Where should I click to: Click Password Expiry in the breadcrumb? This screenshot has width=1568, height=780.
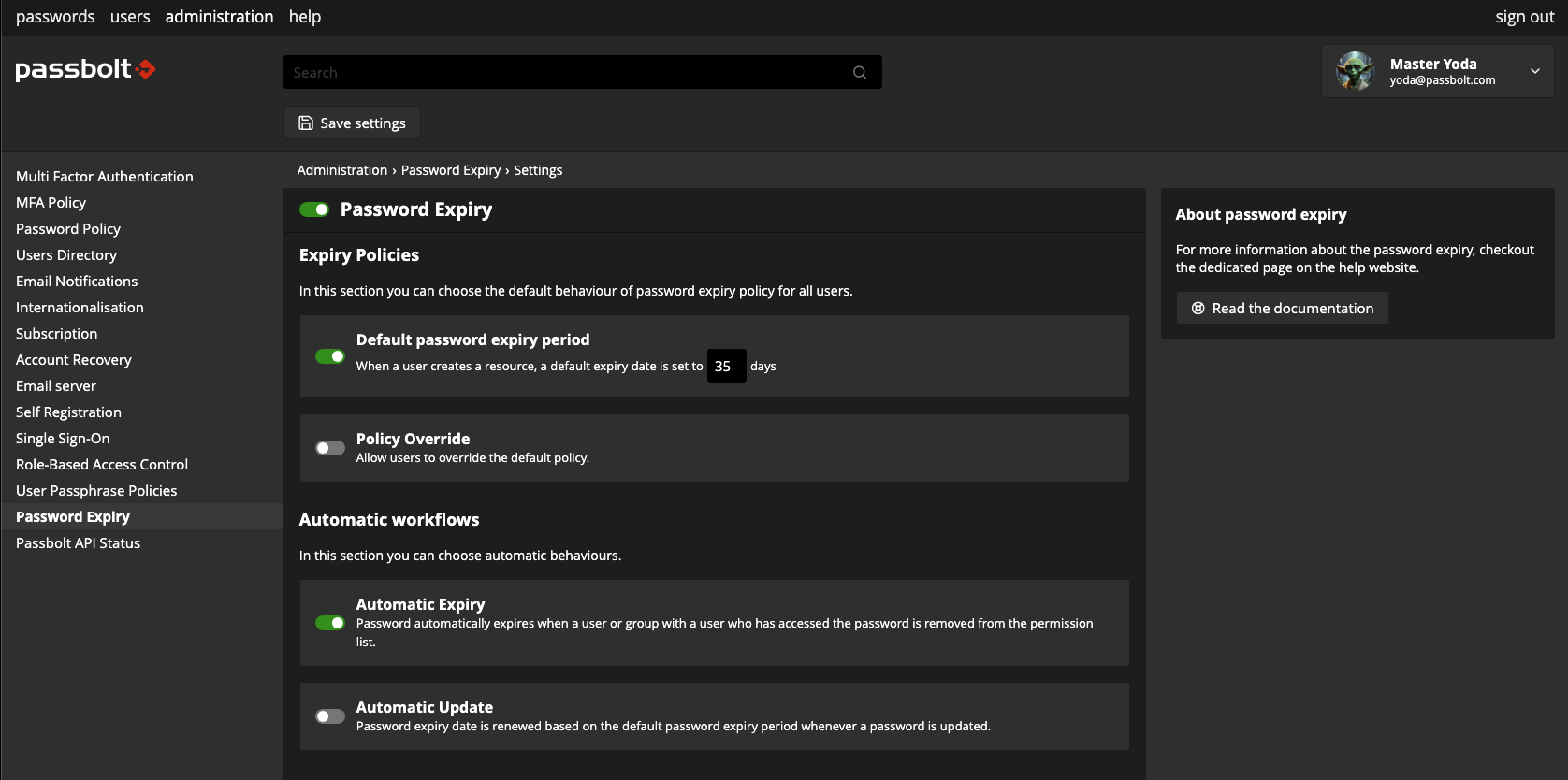451,170
